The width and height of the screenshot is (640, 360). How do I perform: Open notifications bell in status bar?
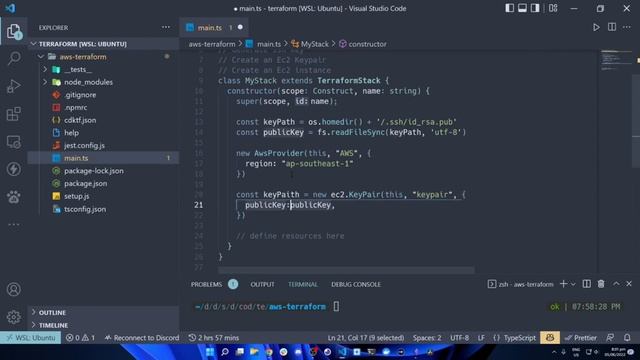pos(627,338)
